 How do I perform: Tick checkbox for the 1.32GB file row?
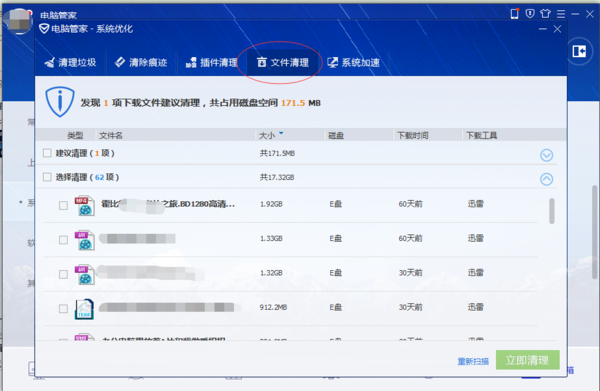tap(64, 274)
